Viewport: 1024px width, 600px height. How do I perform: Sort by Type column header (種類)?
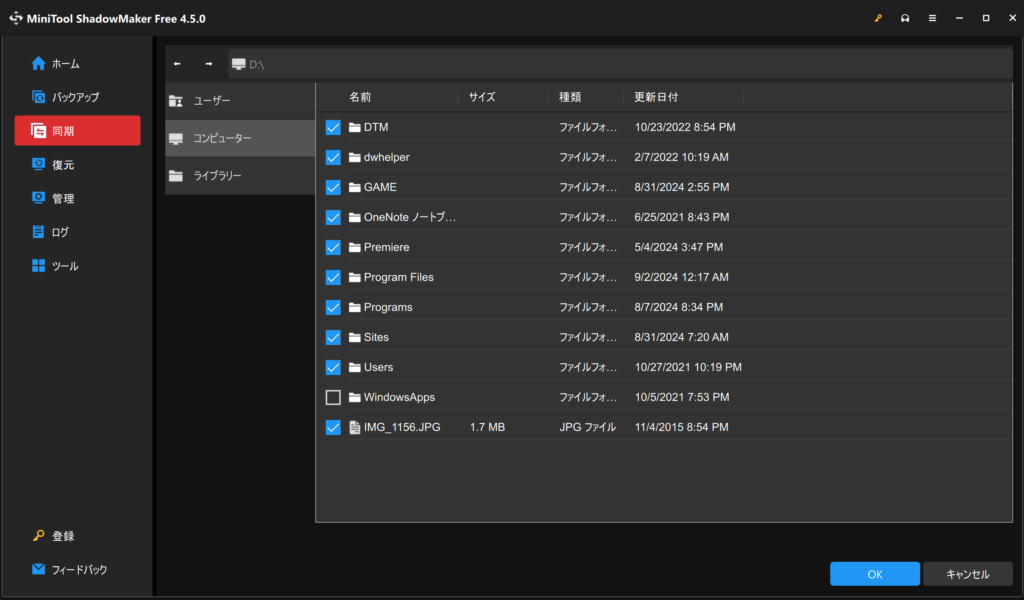tap(570, 97)
